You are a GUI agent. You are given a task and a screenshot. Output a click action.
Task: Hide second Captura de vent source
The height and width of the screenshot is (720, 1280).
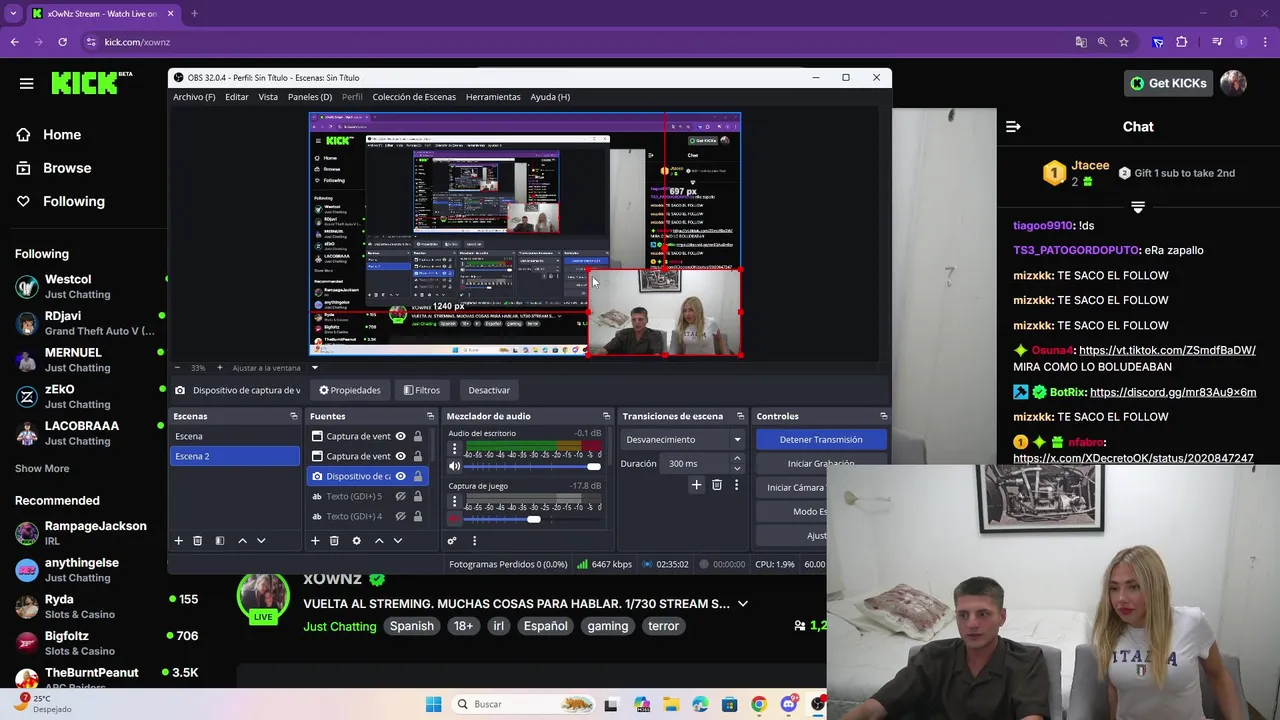point(400,456)
